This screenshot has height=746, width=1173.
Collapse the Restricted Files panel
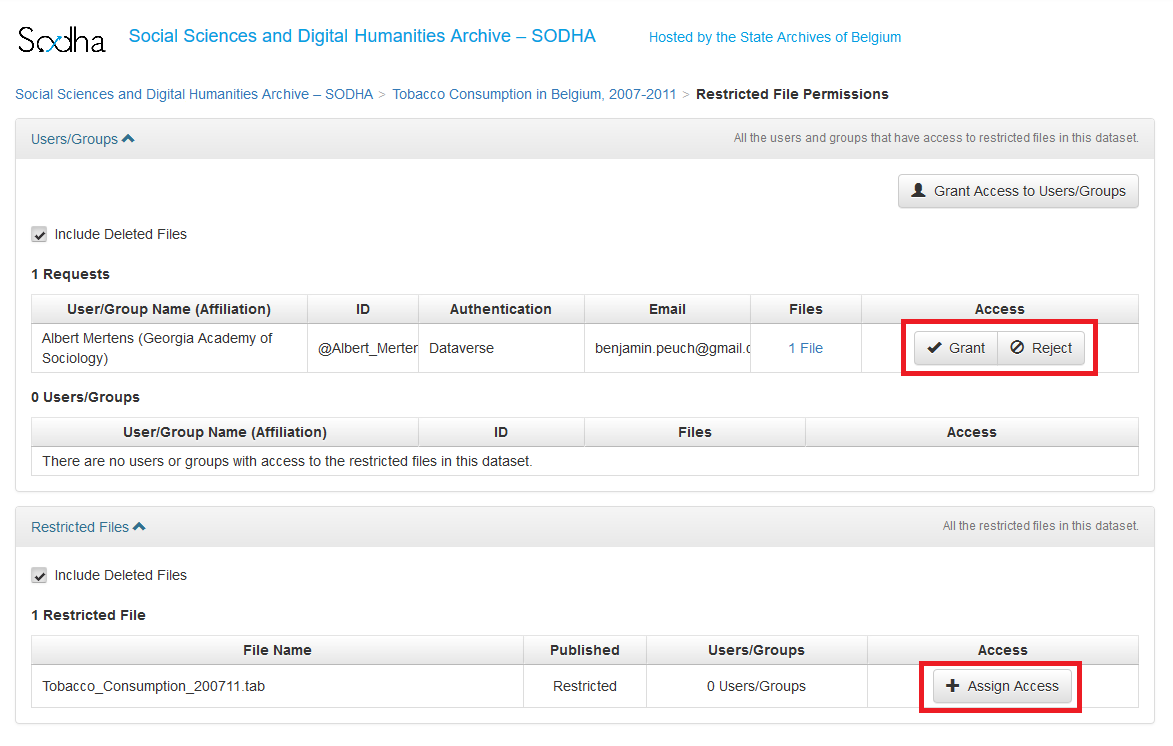(88, 528)
